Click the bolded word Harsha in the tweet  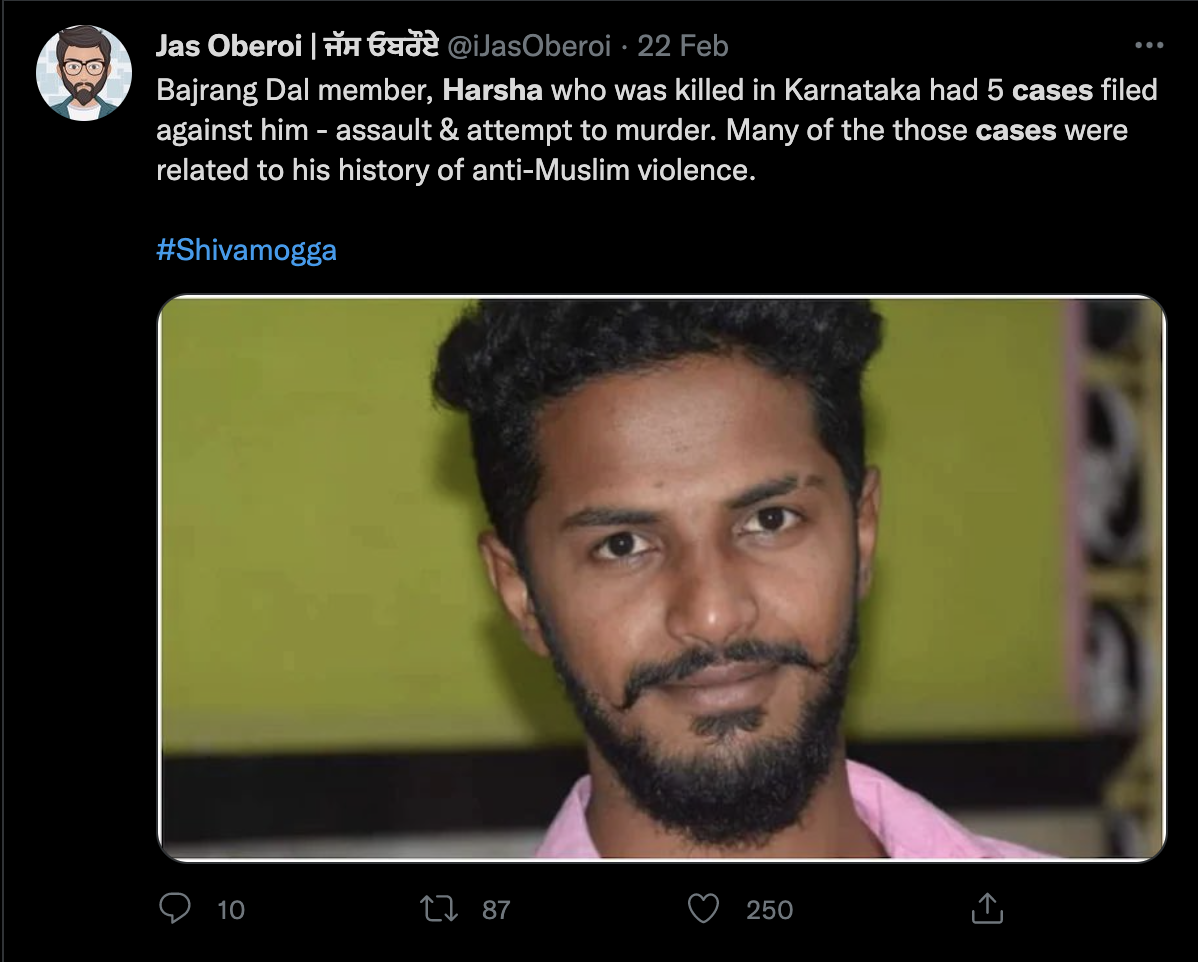[x=493, y=90]
